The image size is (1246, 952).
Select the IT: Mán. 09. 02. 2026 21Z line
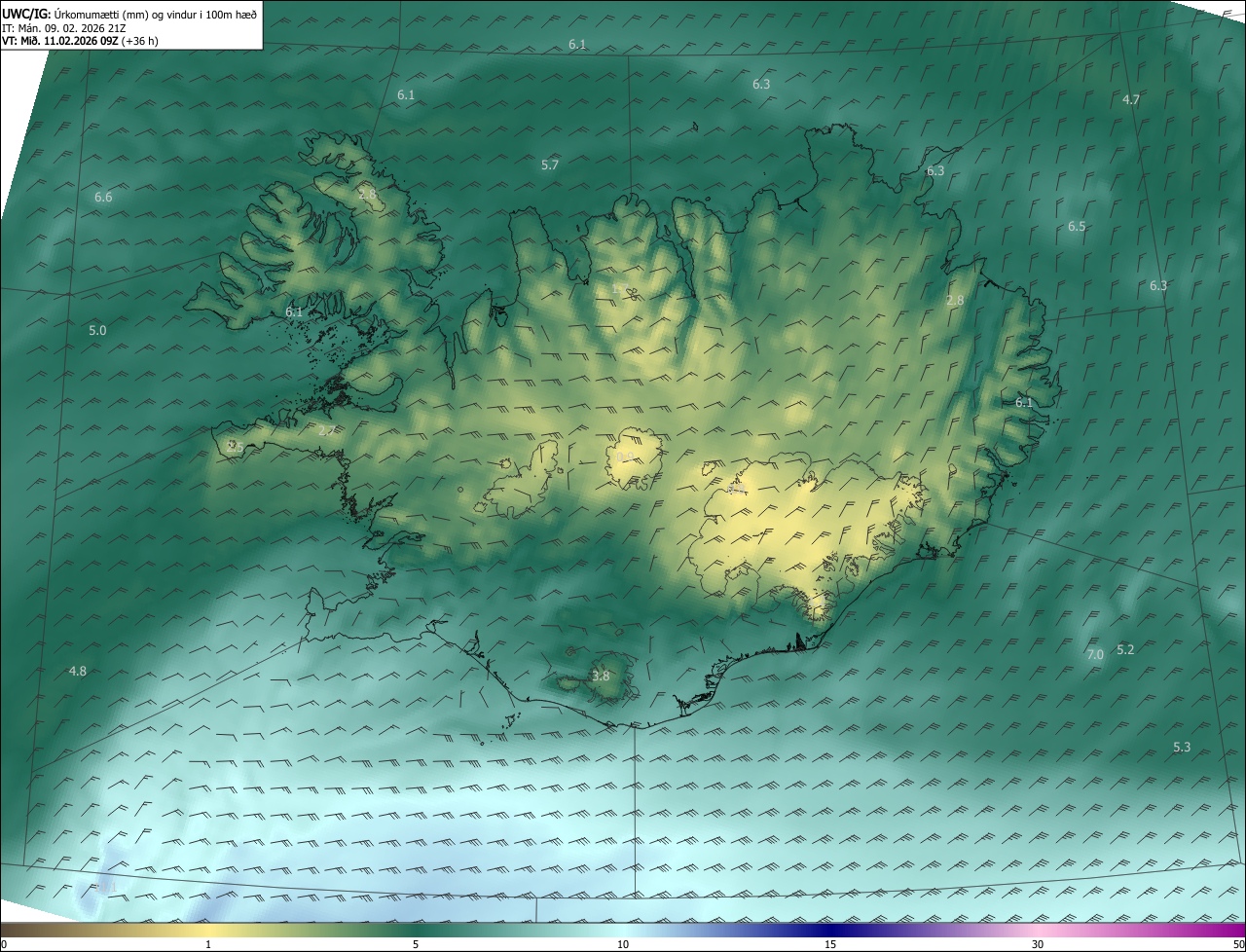coord(65,28)
